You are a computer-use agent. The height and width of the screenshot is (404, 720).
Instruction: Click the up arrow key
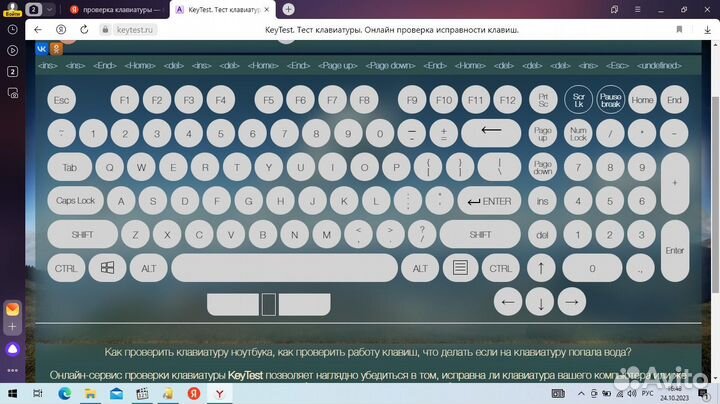pos(541,268)
